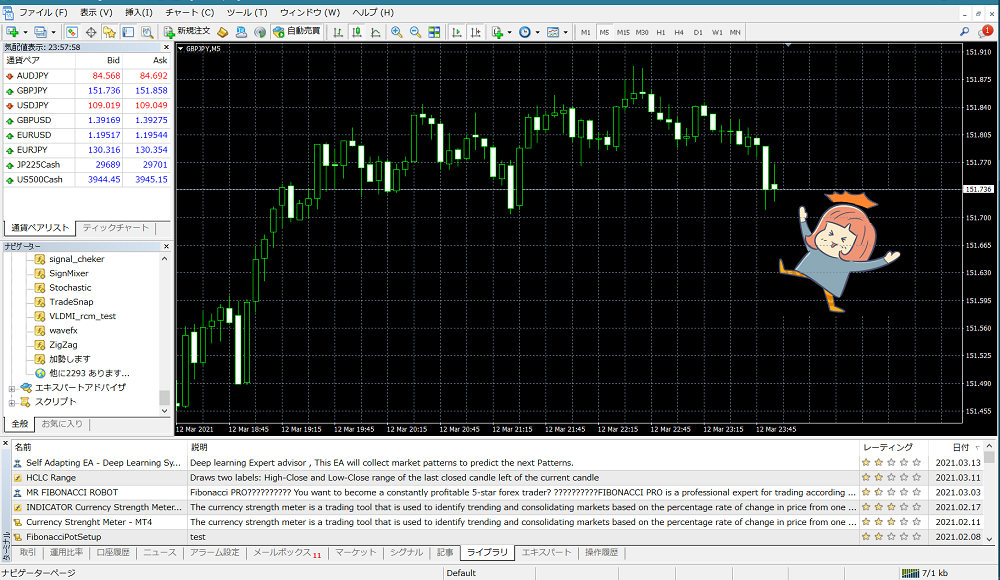Select the H1 timeframe

[661, 32]
